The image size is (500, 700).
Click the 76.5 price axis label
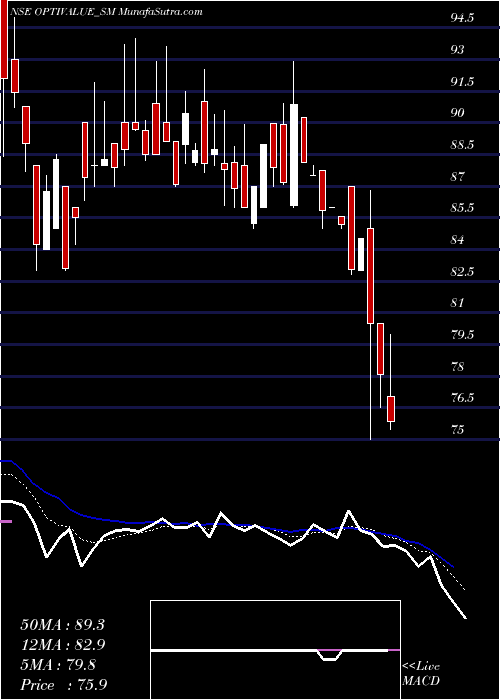[462, 398]
